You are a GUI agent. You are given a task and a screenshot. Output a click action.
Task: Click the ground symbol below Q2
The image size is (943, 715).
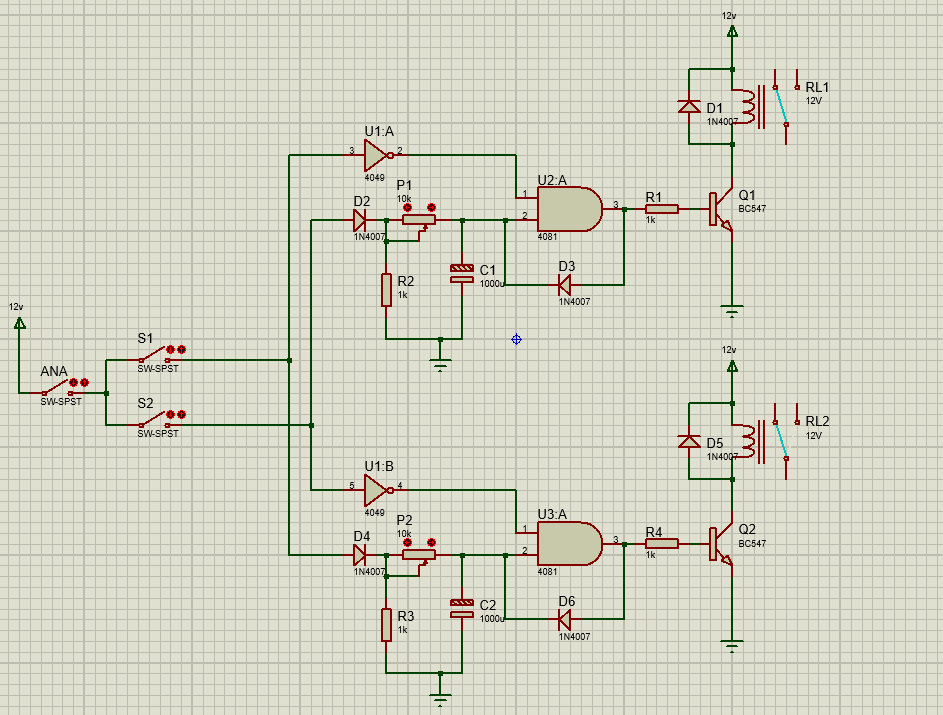732,646
